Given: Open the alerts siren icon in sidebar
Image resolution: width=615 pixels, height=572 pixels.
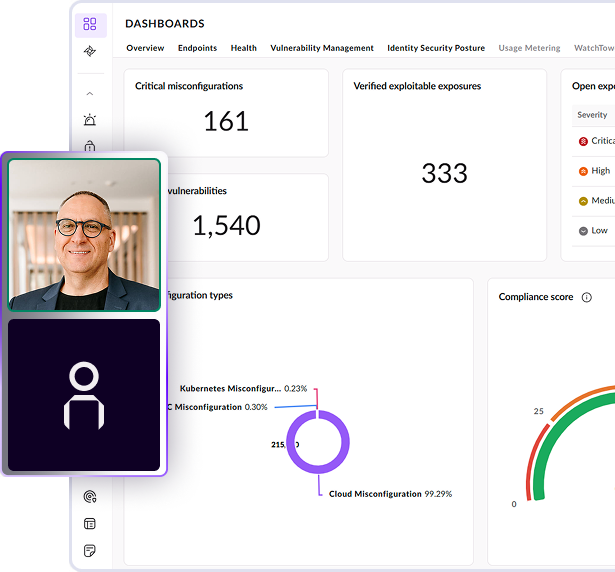Looking at the screenshot, I should point(90,120).
